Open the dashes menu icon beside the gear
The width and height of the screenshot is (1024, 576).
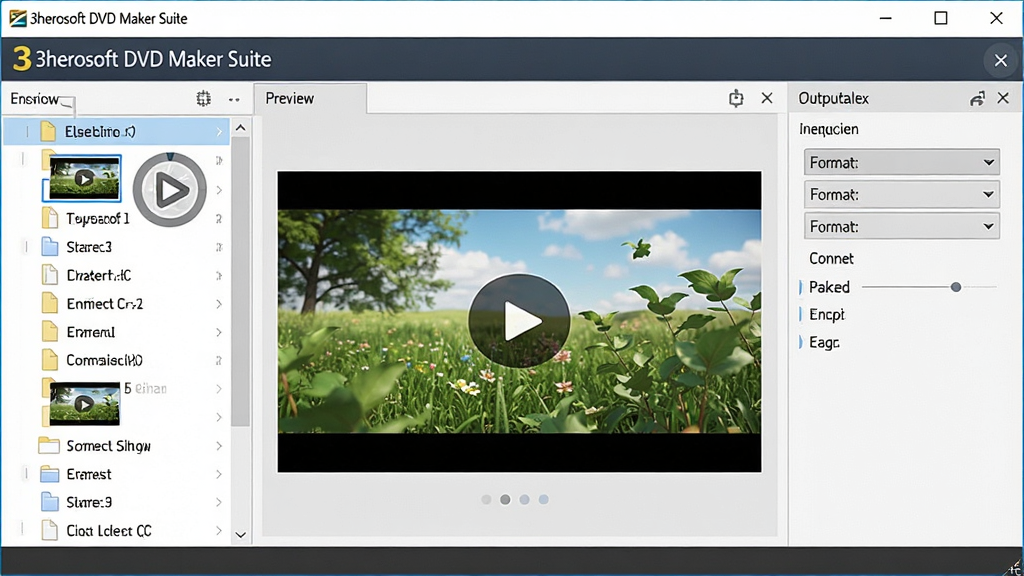pos(234,99)
